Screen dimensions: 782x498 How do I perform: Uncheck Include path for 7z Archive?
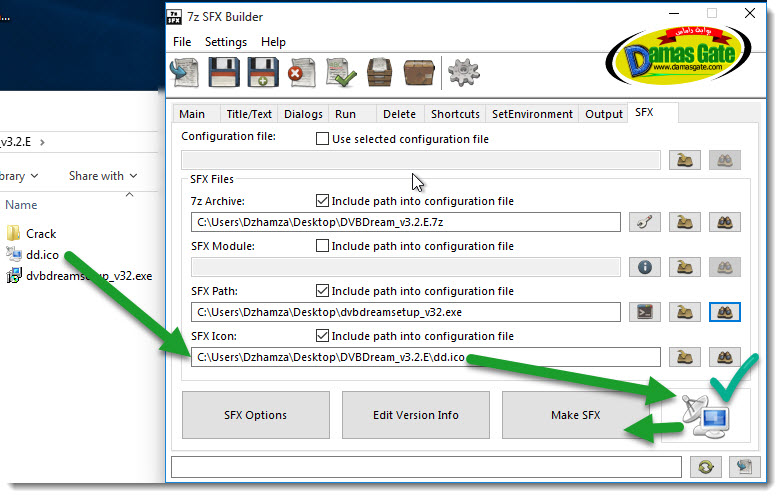pos(322,201)
